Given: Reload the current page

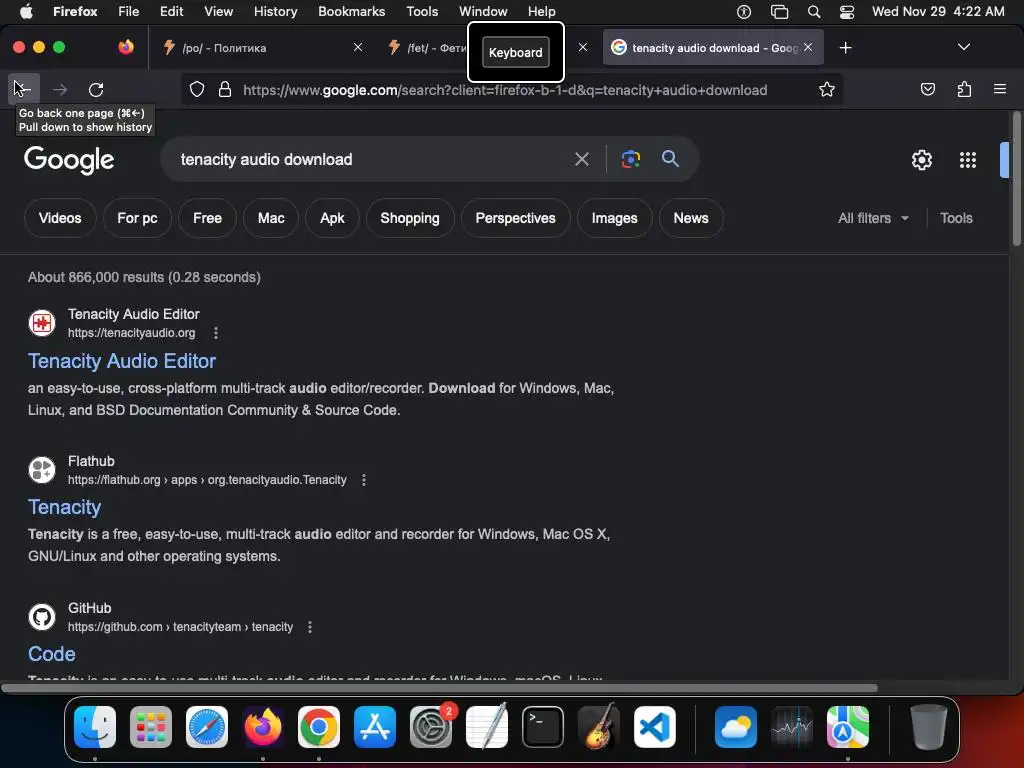Looking at the screenshot, I should click(96, 89).
